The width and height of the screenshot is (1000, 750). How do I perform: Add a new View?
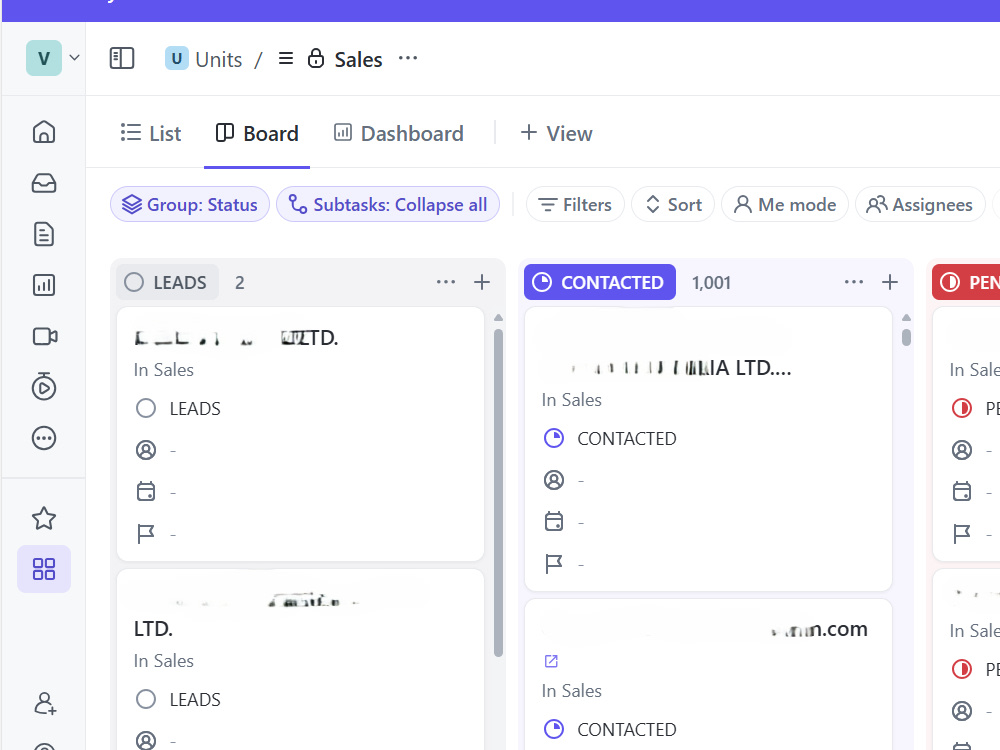(x=556, y=133)
